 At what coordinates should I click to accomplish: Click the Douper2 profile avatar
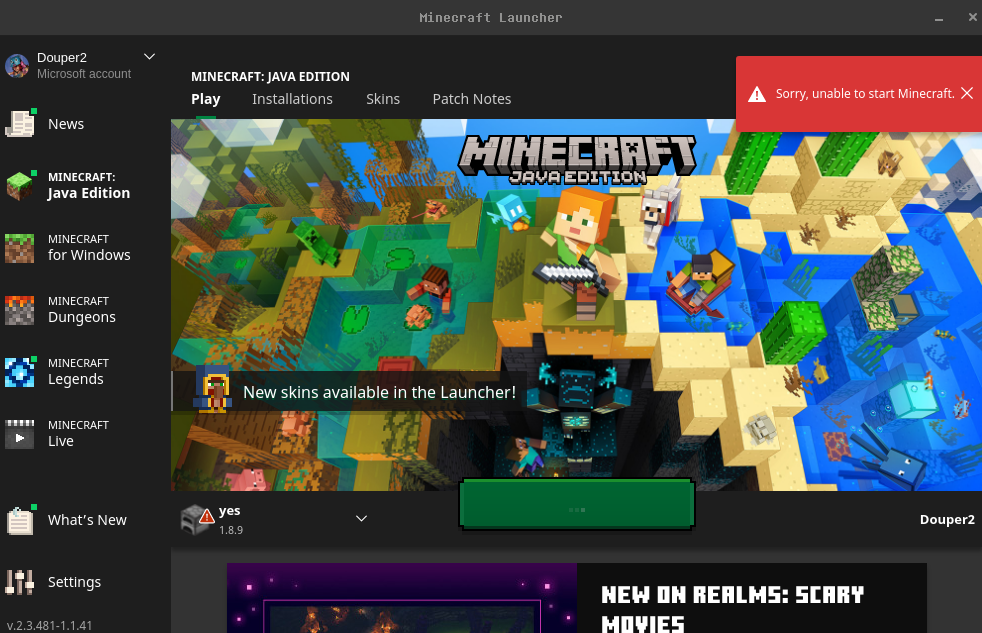[x=17, y=66]
